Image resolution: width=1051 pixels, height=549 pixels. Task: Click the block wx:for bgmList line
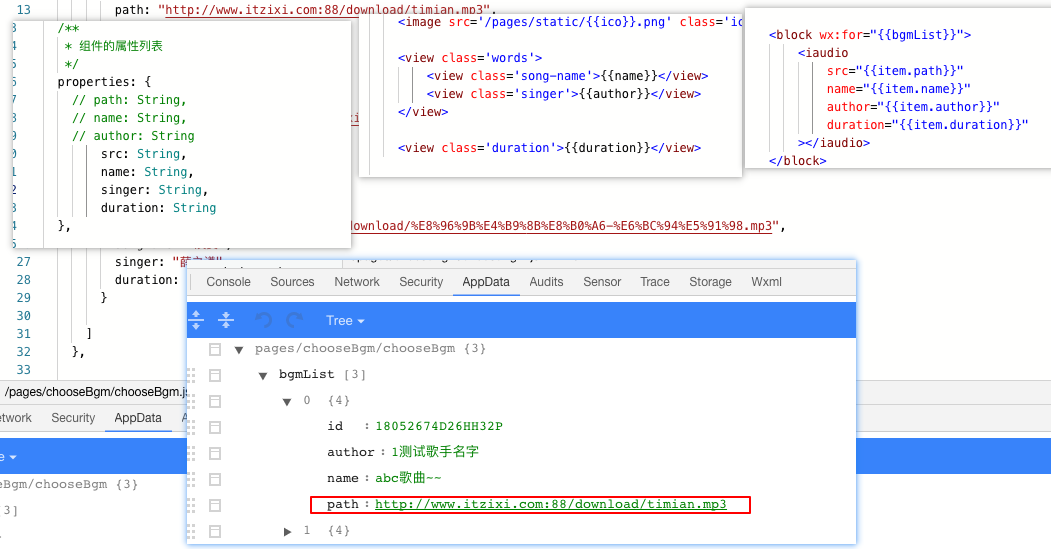[x=869, y=35]
